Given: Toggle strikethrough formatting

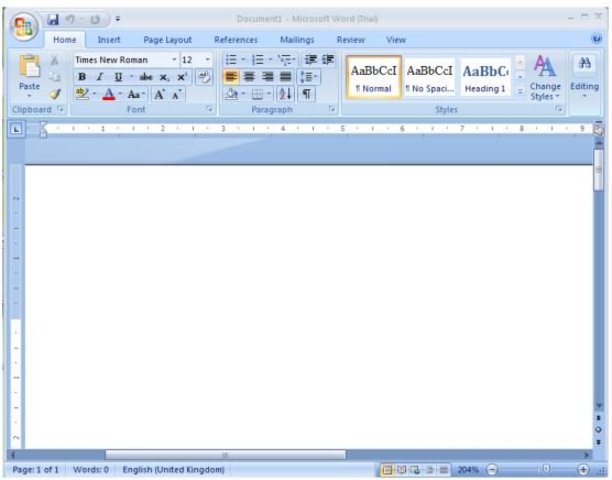Looking at the screenshot, I should (x=146, y=77).
